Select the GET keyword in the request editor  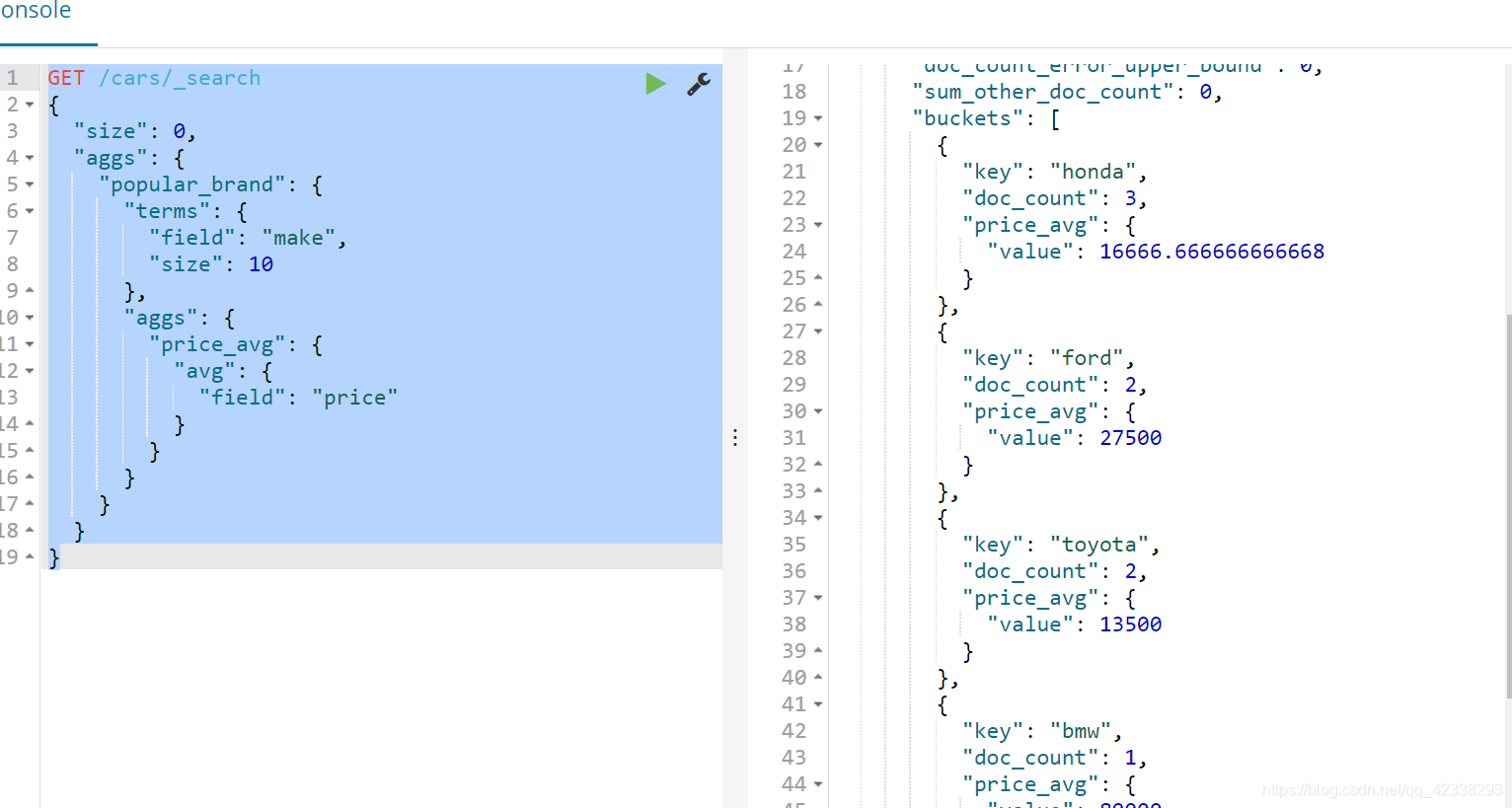(x=65, y=77)
